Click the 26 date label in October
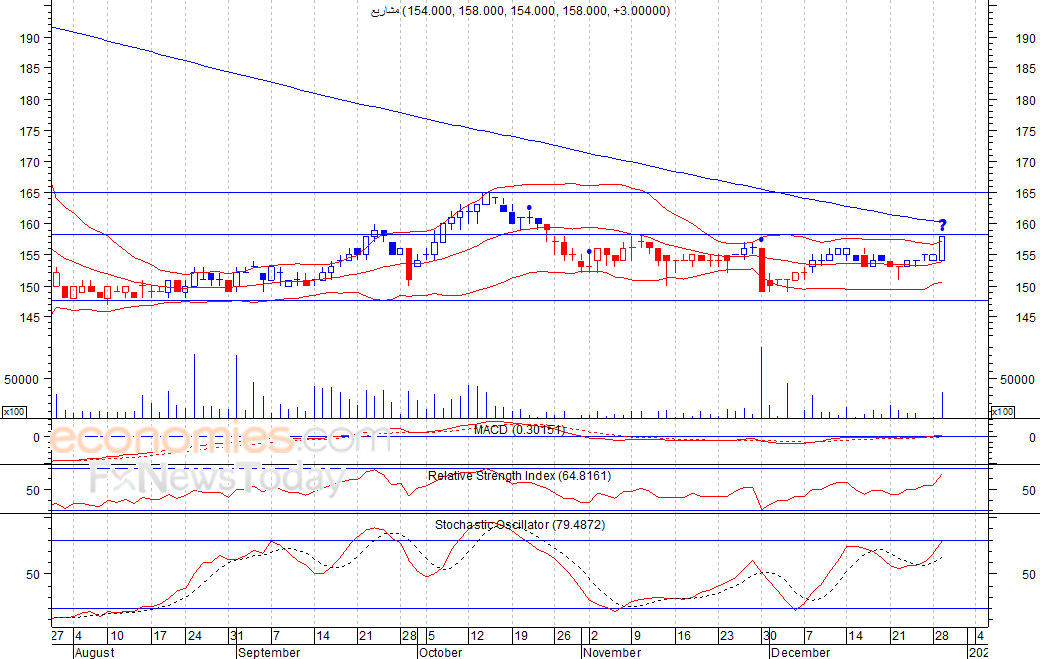Viewport: 1040px width, 659px height. [564, 636]
